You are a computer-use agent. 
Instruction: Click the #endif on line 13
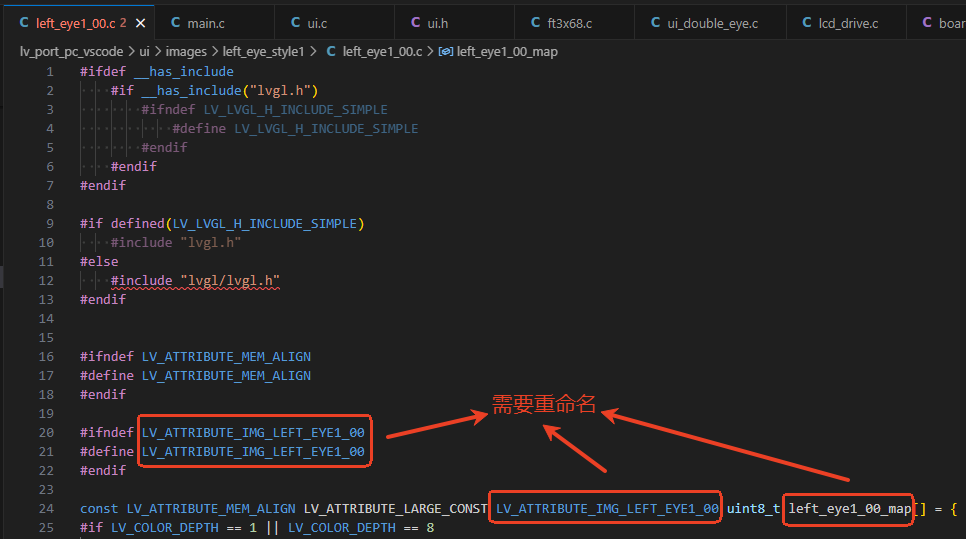pyautogui.click(x=103, y=299)
